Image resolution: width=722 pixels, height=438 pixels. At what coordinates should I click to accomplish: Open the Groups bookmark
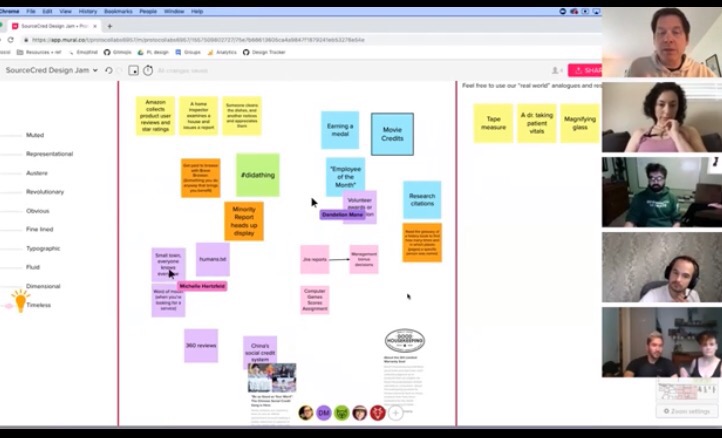pyautogui.click(x=188, y=53)
